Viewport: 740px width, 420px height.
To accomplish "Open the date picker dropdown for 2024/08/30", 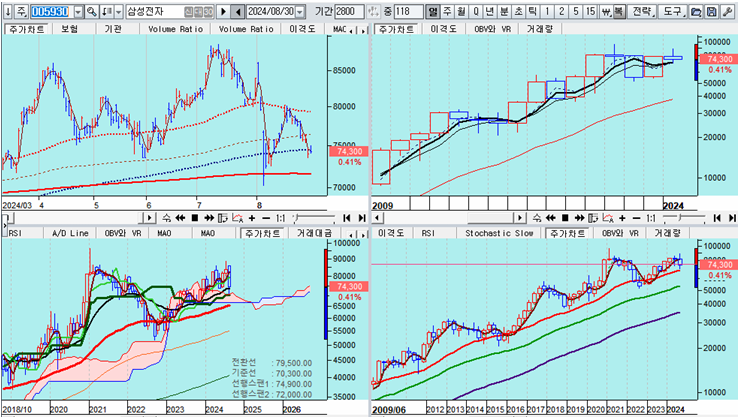I will point(300,11).
